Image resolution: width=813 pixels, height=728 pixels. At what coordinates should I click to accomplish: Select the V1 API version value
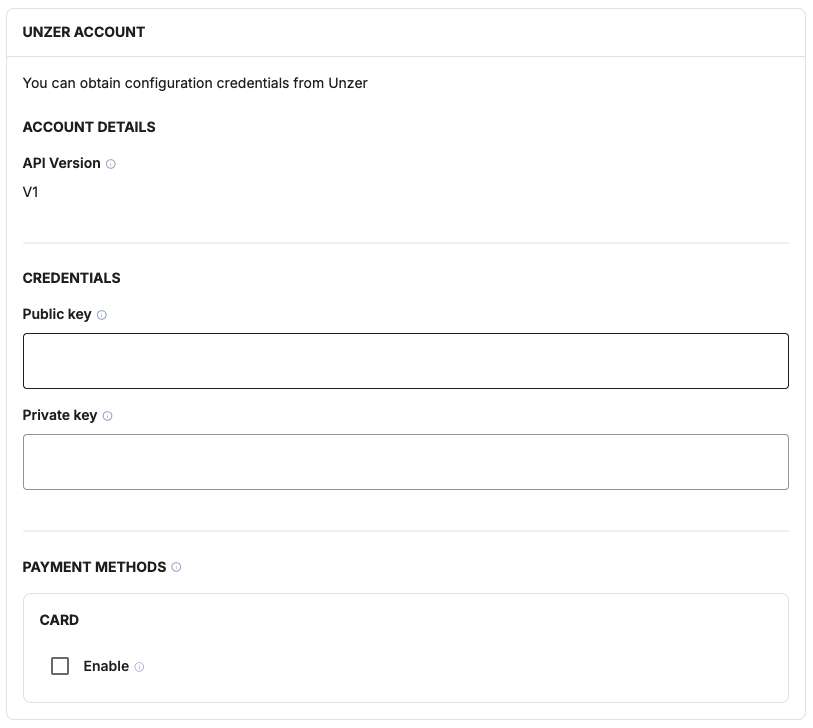click(x=31, y=192)
